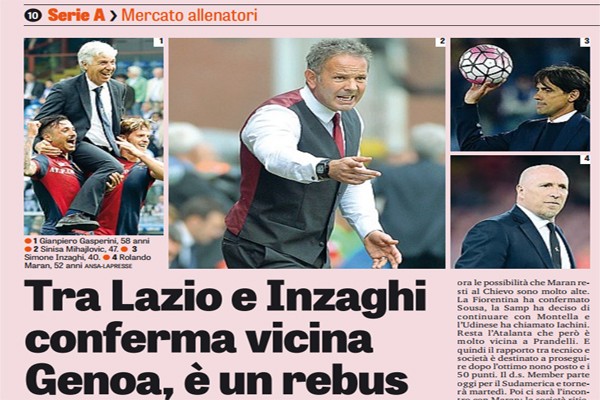Screen dimensions: 600x400
Task: Click the Gasperini celebration photo
Action: (94, 136)
